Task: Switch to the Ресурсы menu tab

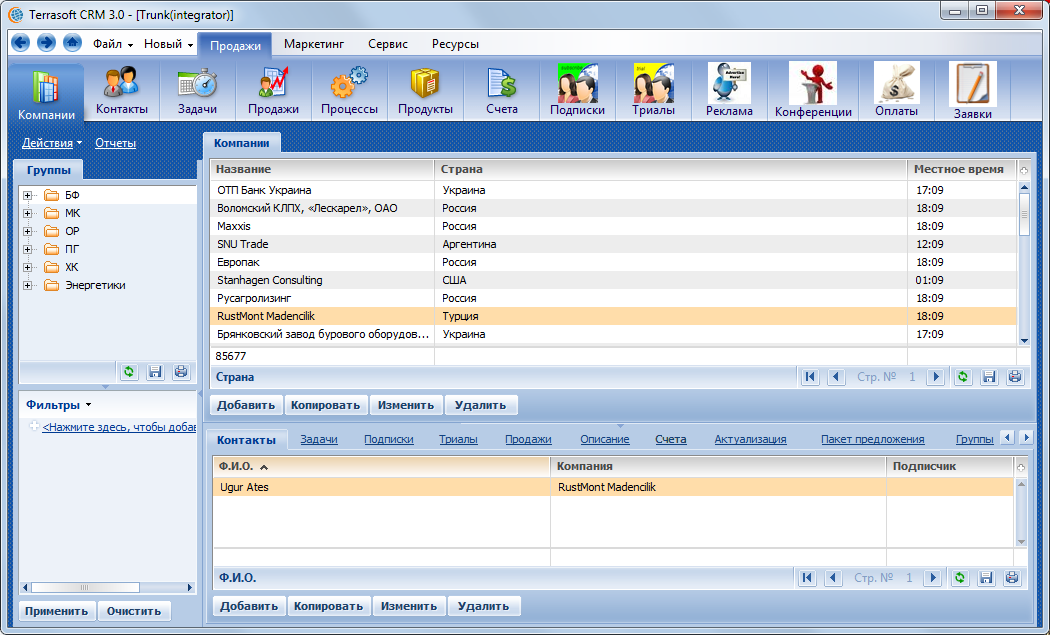Action: 455,44
